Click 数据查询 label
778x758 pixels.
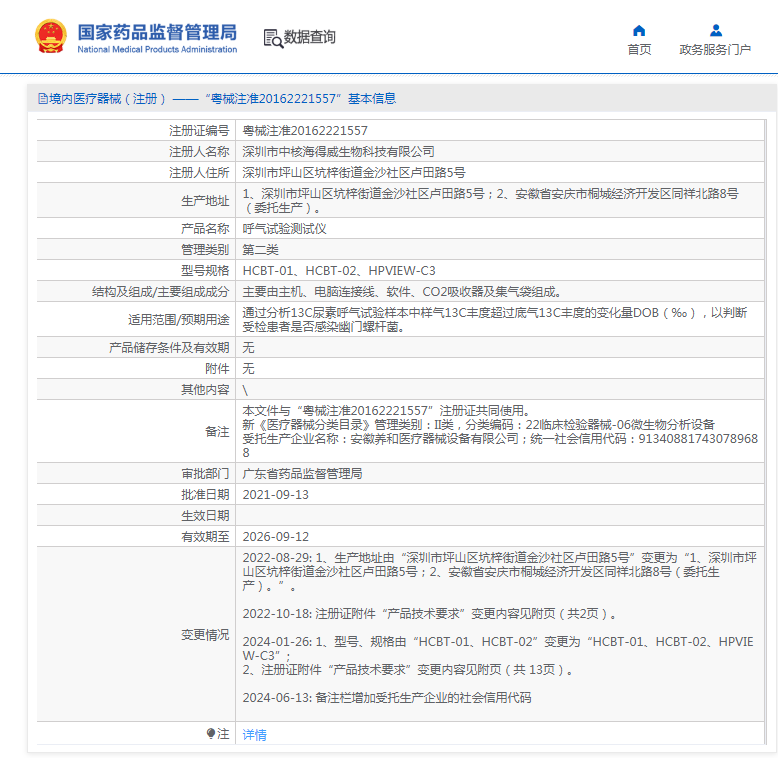tap(310, 37)
